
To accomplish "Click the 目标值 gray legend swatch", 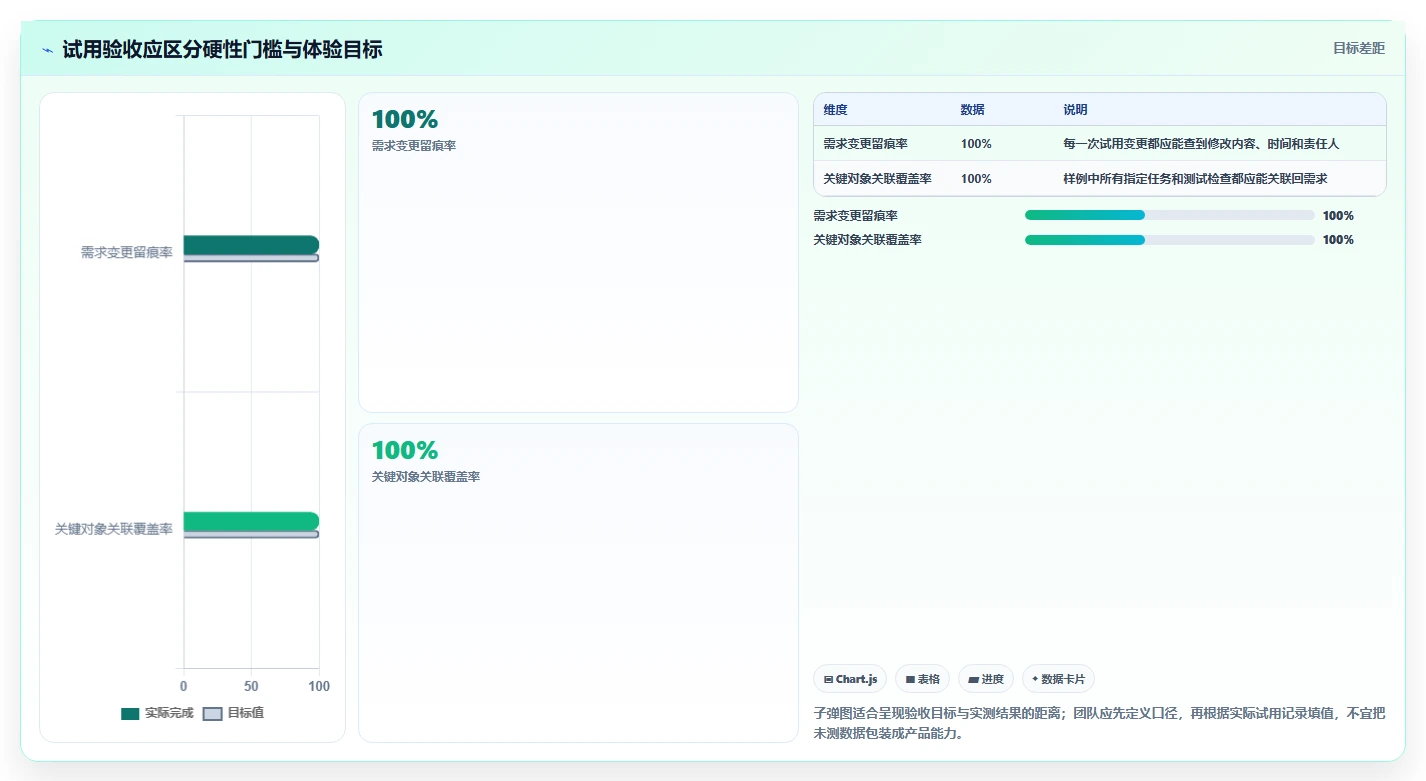I will click(212, 714).
